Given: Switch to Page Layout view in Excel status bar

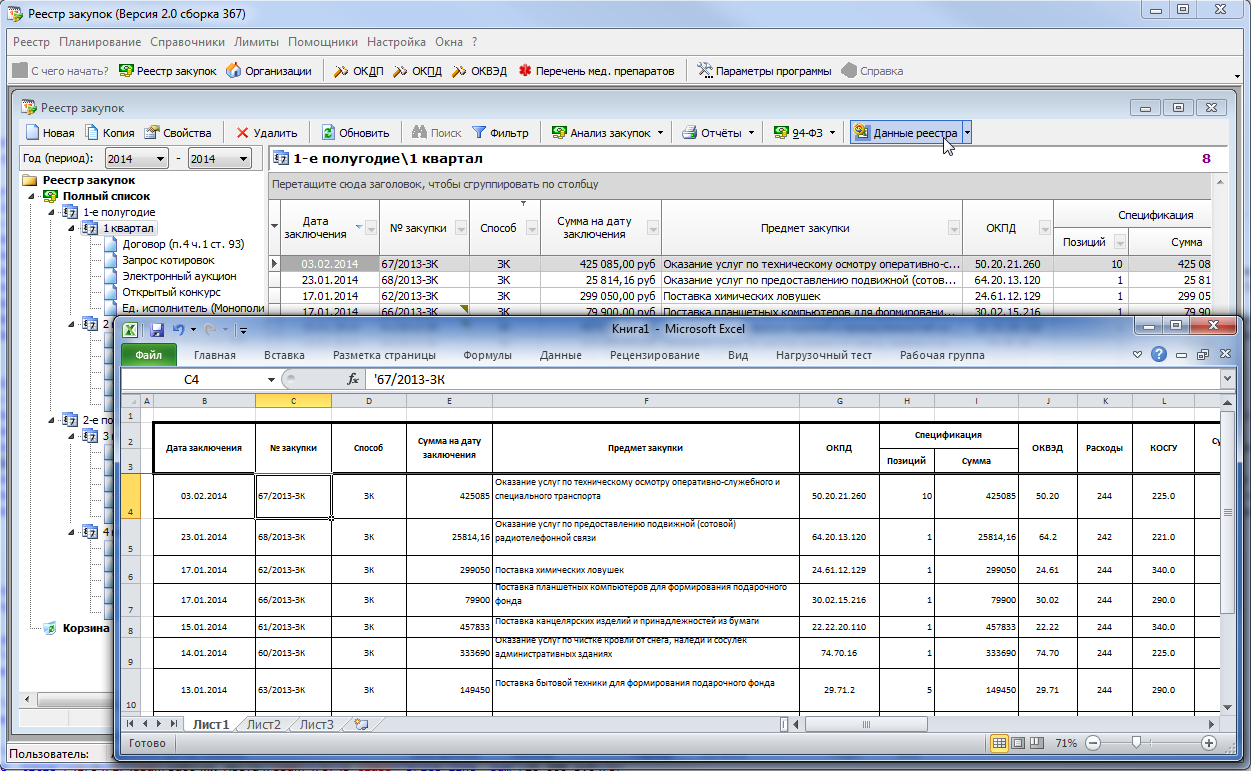Looking at the screenshot, I should [x=1018, y=743].
